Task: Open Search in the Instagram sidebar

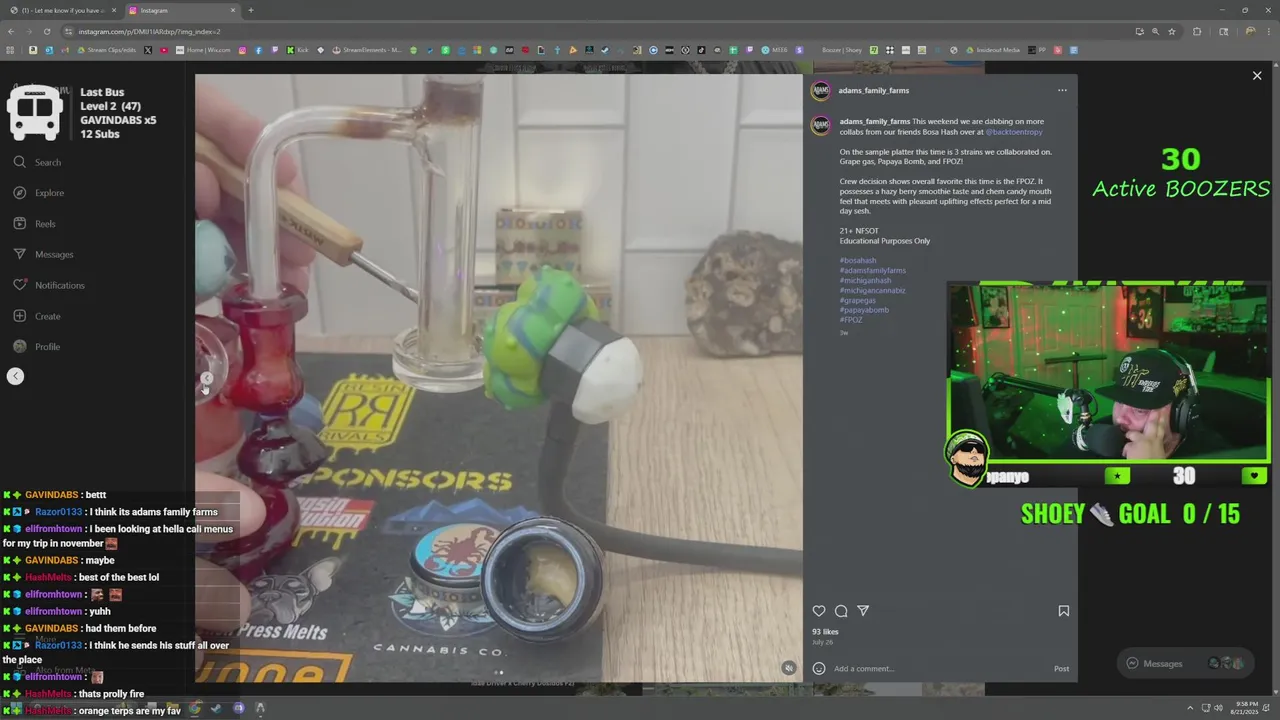Action: tap(37, 162)
